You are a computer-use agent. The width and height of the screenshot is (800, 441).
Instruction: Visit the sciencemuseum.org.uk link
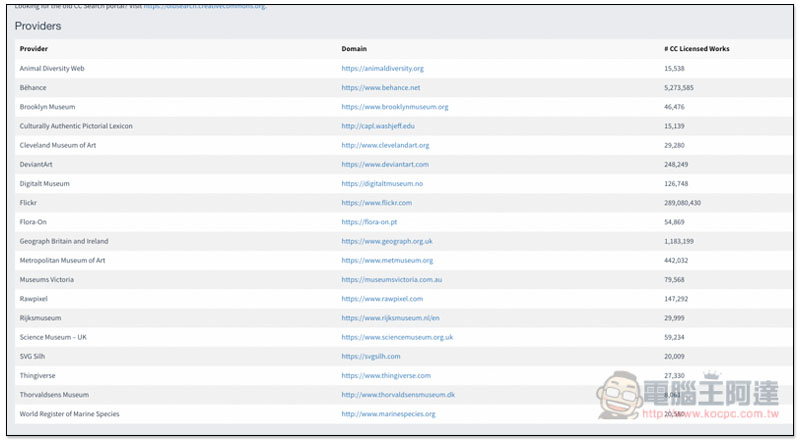coord(397,337)
